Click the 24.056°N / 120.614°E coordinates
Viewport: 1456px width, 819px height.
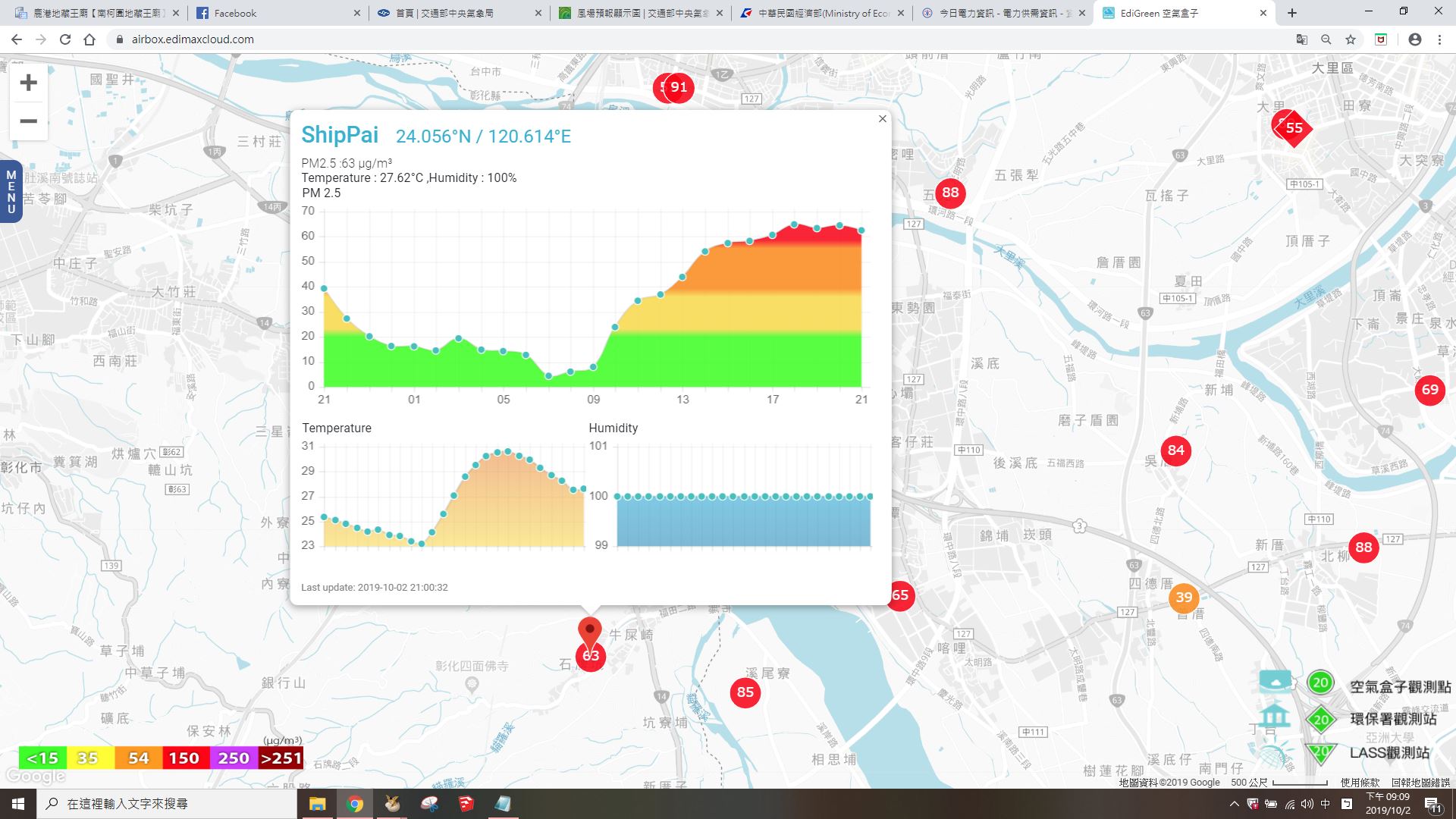pos(483,136)
